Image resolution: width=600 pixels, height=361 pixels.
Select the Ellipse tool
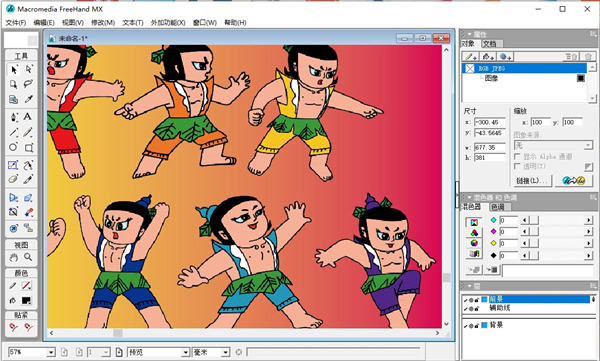(x=13, y=147)
